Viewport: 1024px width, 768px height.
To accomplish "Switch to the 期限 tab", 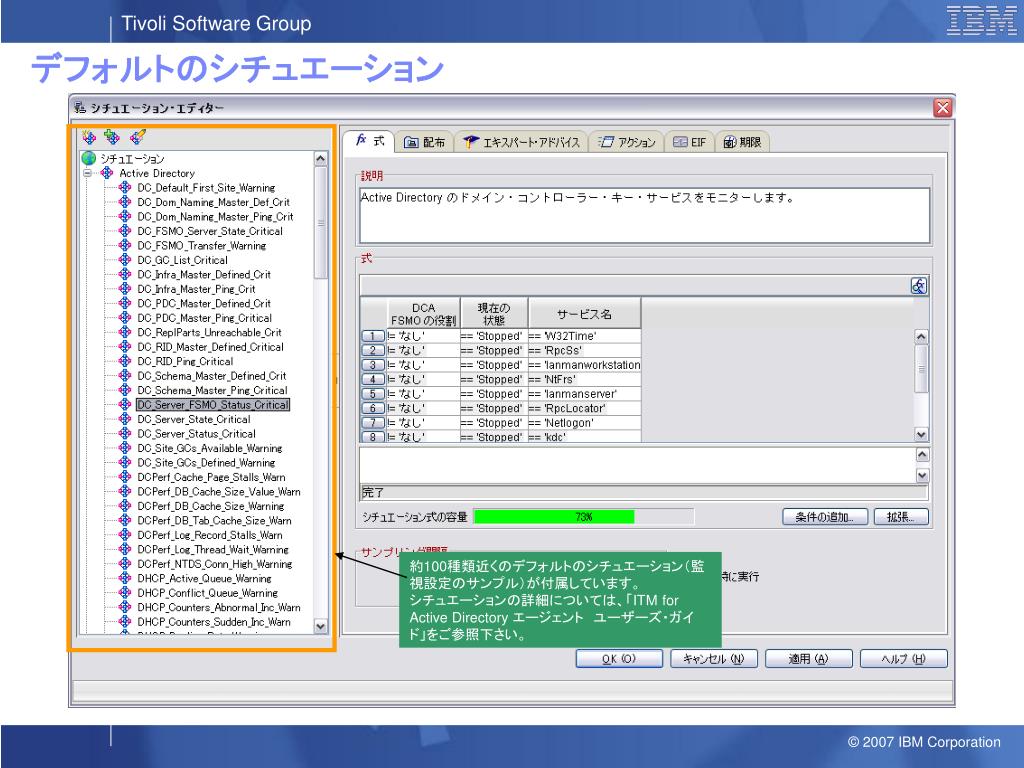I will coord(743,142).
